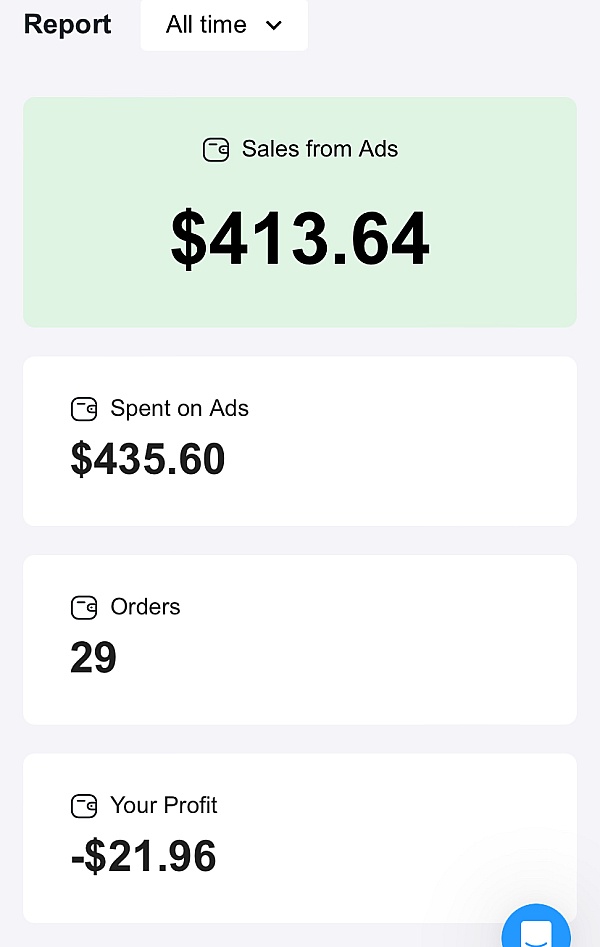Viewport: 600px width, 947px height.
Task: Click the Sales from Ads label text
Action: point(320,149)
